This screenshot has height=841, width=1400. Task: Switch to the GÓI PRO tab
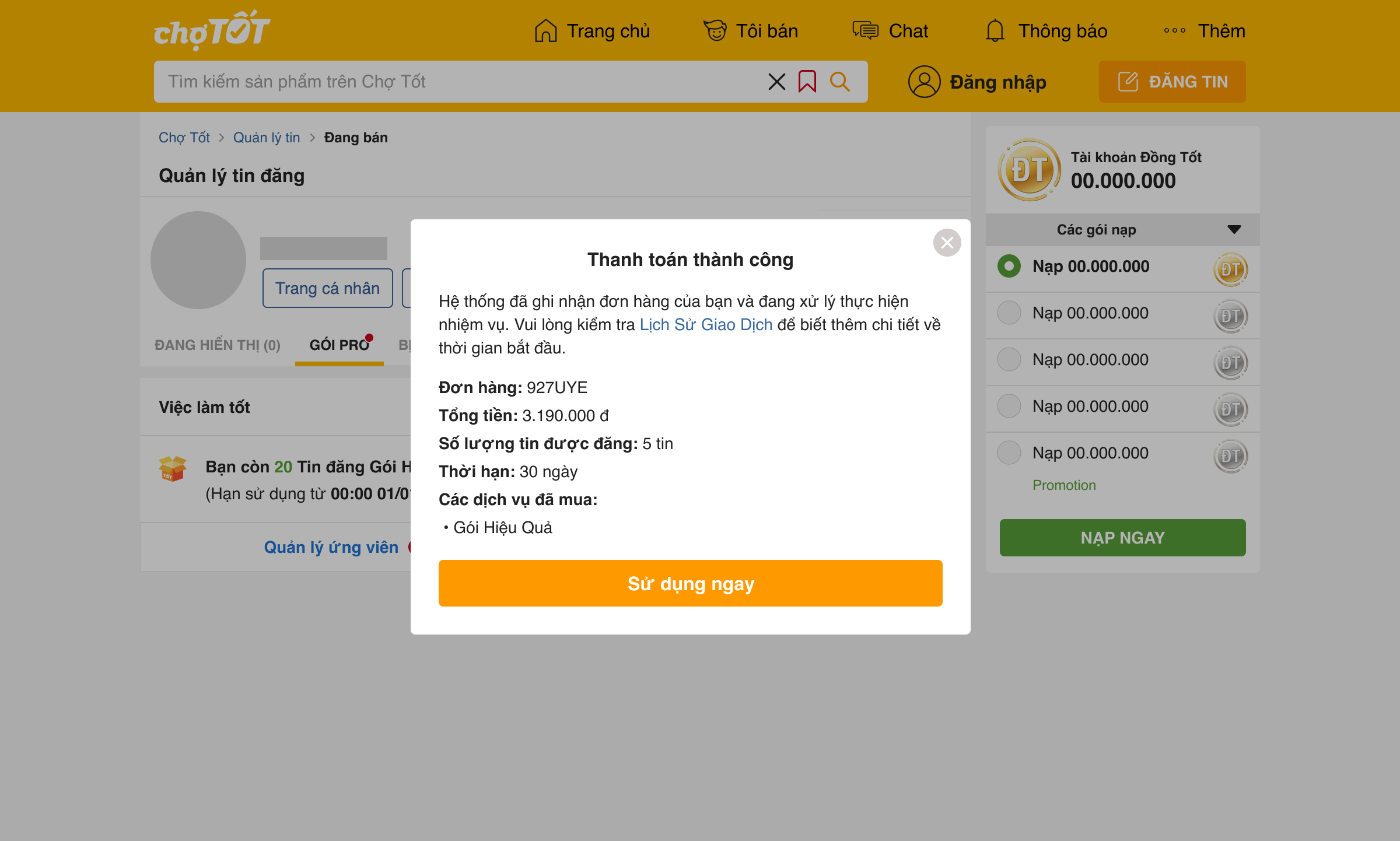[x=339, y=345]
